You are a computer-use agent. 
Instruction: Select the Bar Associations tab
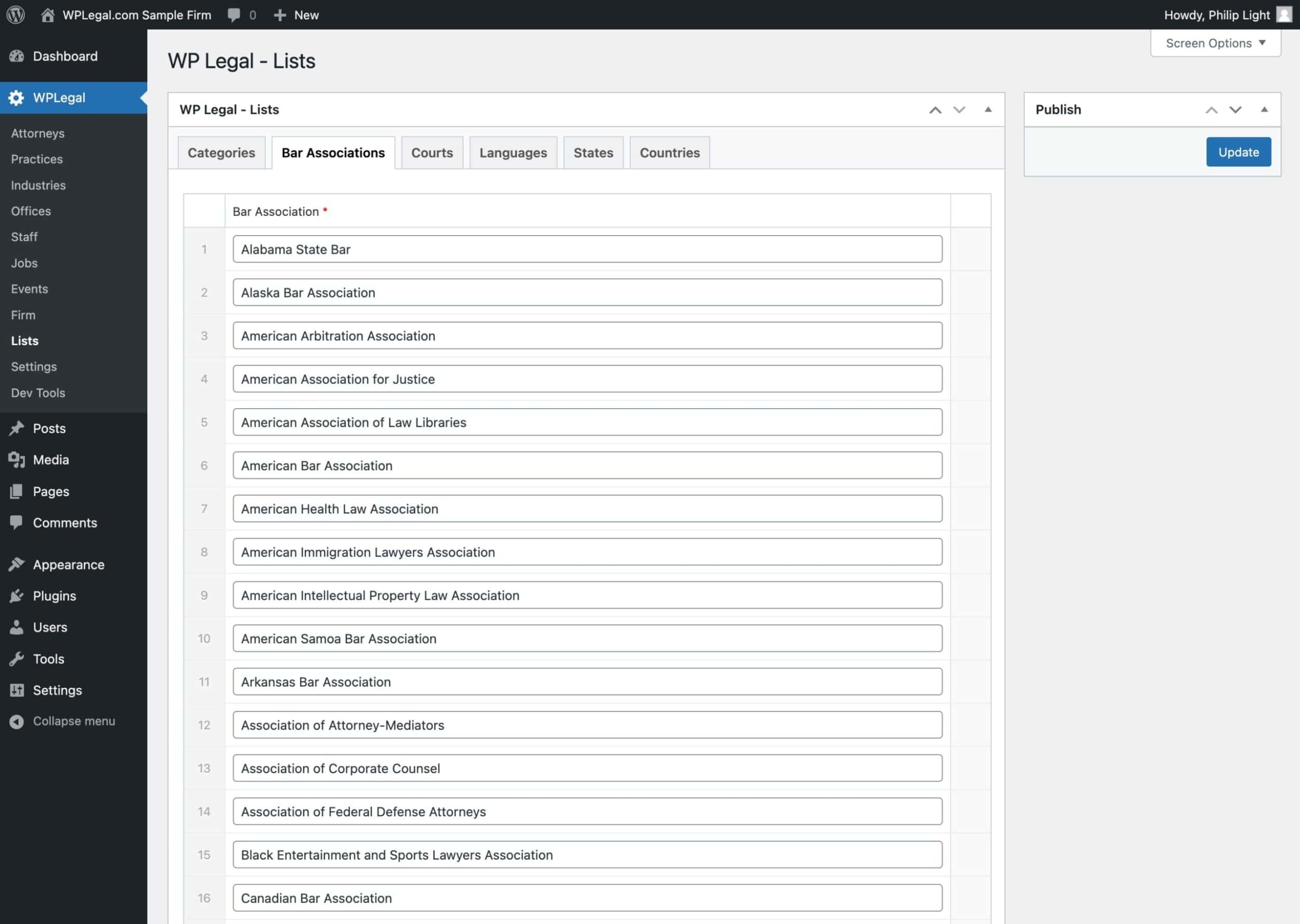pyautogui.click(x=333, y=152)
